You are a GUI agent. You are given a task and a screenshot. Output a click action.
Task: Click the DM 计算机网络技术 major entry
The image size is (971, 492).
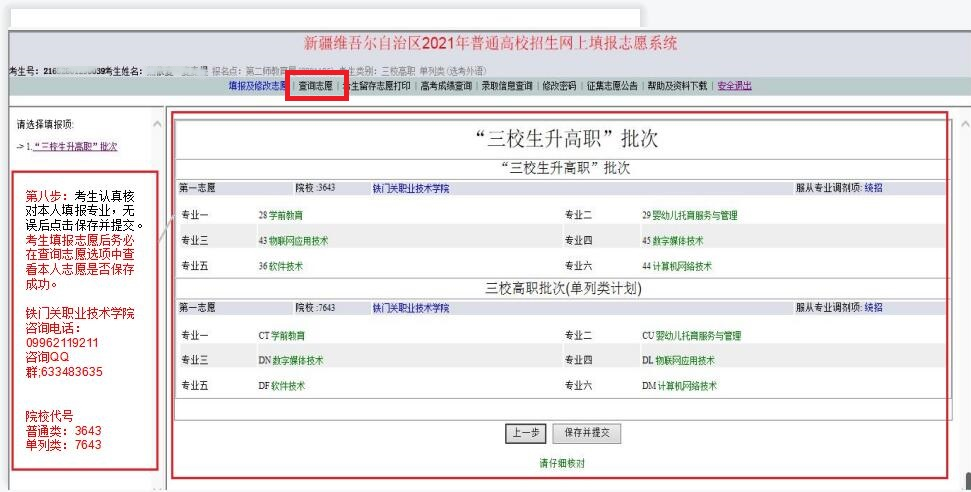coord(679,385)
